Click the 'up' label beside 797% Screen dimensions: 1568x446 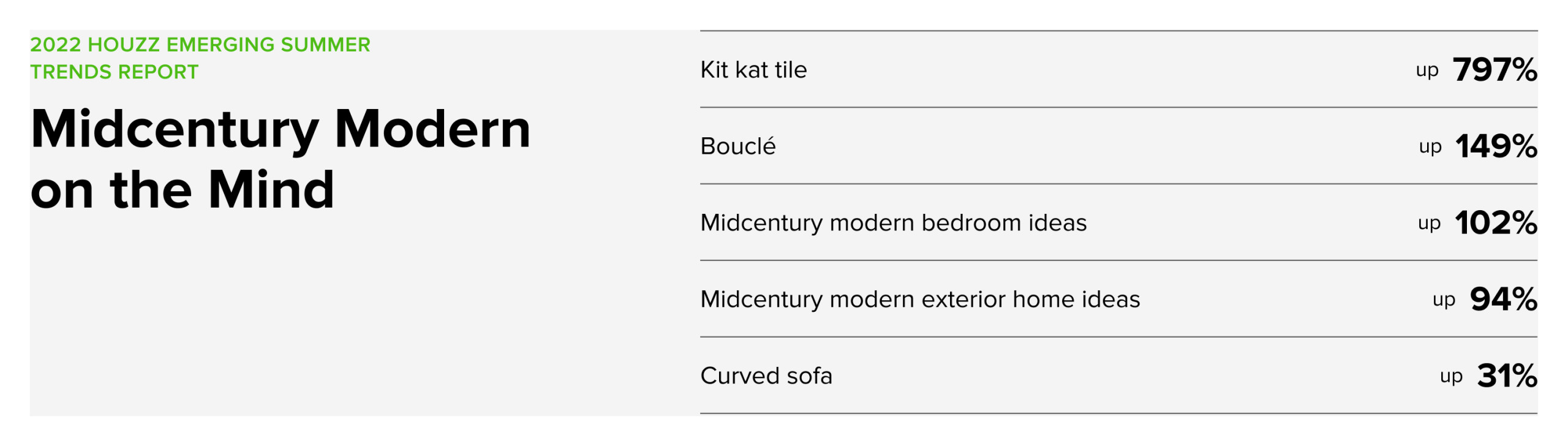[x=1427, y=71]
